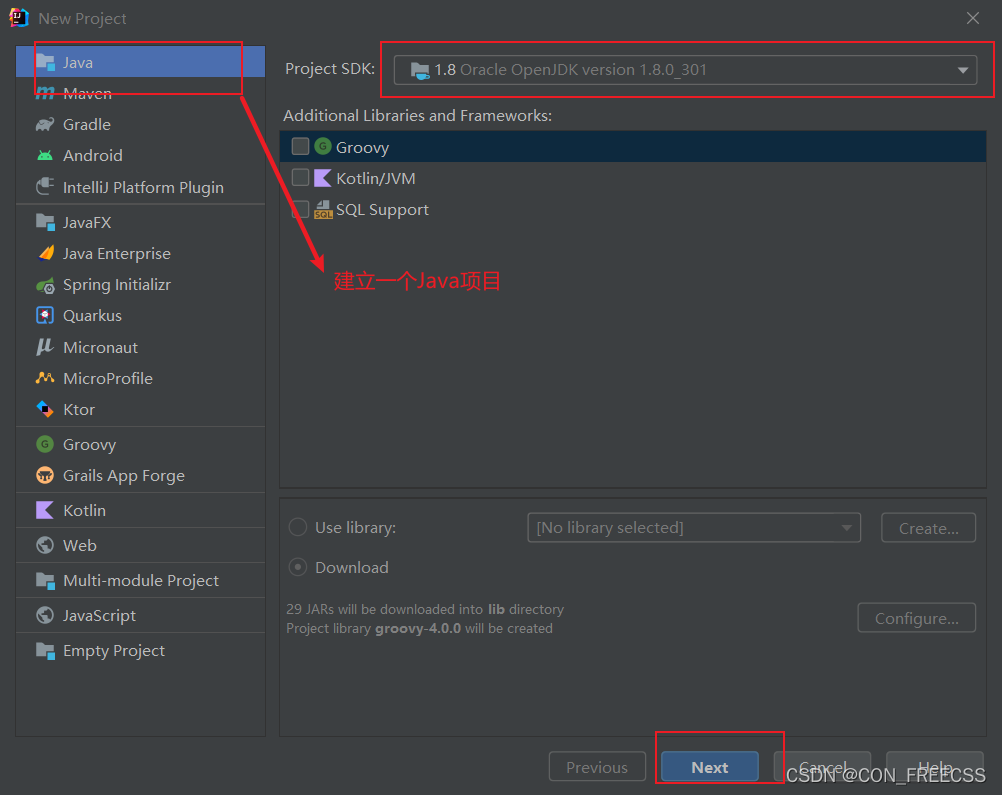Click the Grails App Forge label
This screenshot has width=1002, height=795.
124,475
